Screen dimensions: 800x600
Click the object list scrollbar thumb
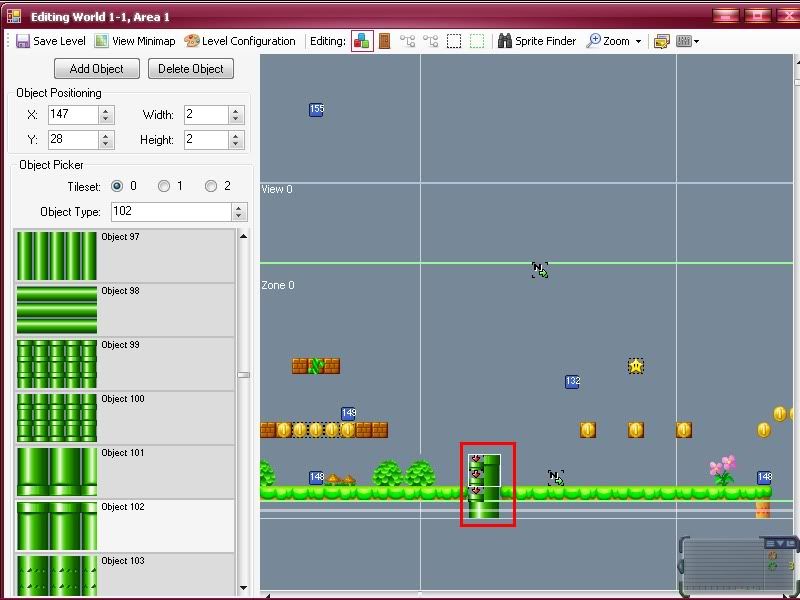(x=243, y=375)
